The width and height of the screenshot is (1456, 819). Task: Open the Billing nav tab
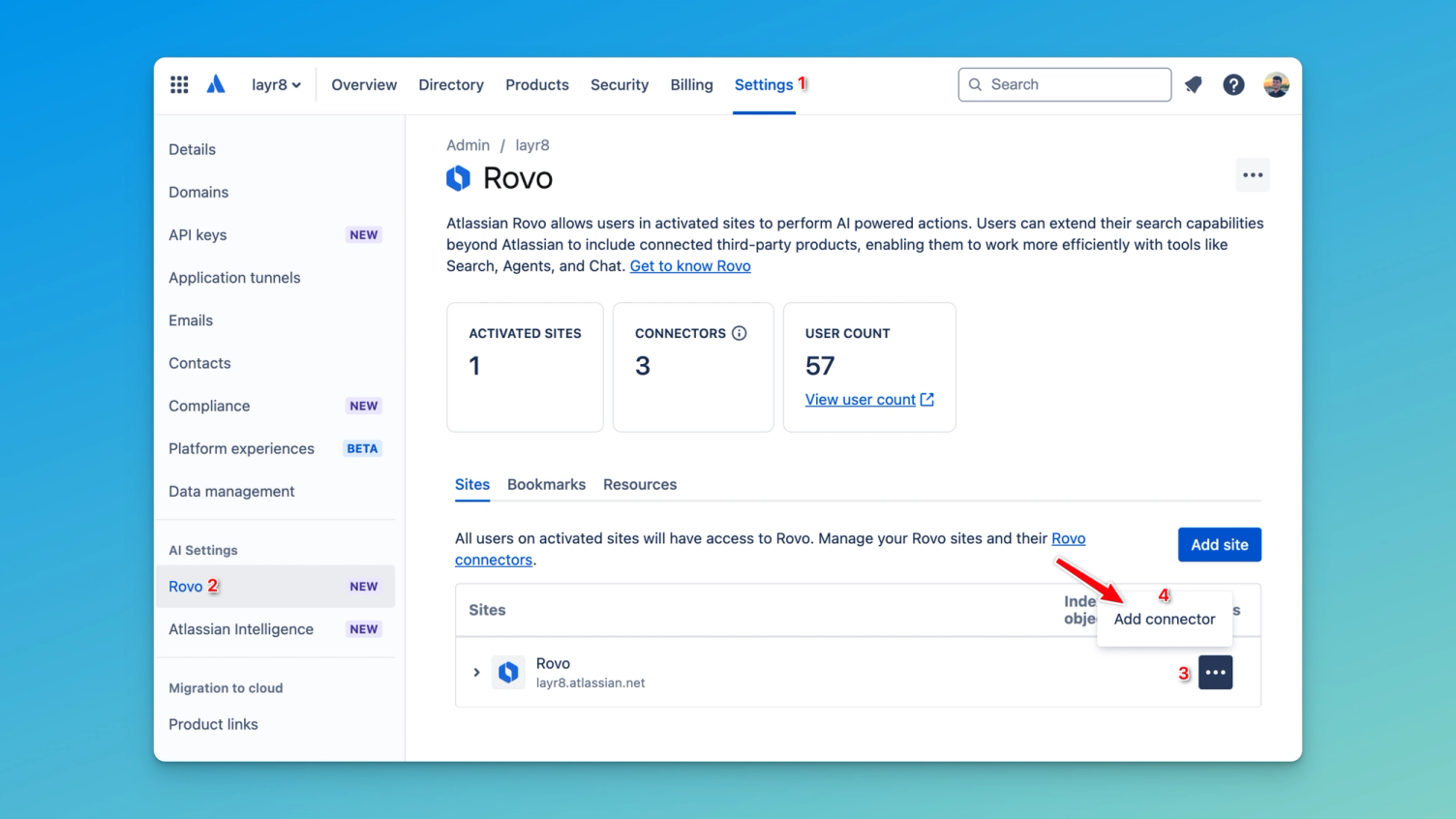coord(691,85)
